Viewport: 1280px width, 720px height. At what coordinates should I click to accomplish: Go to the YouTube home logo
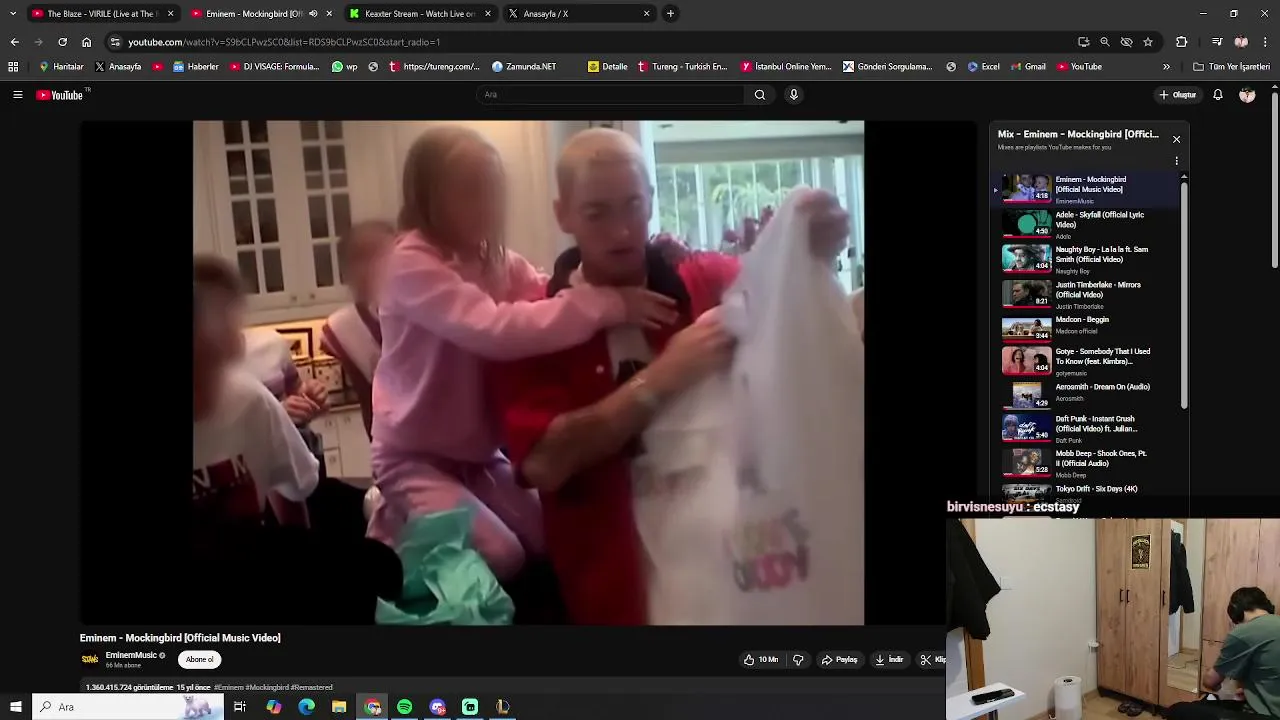(61, 95)
